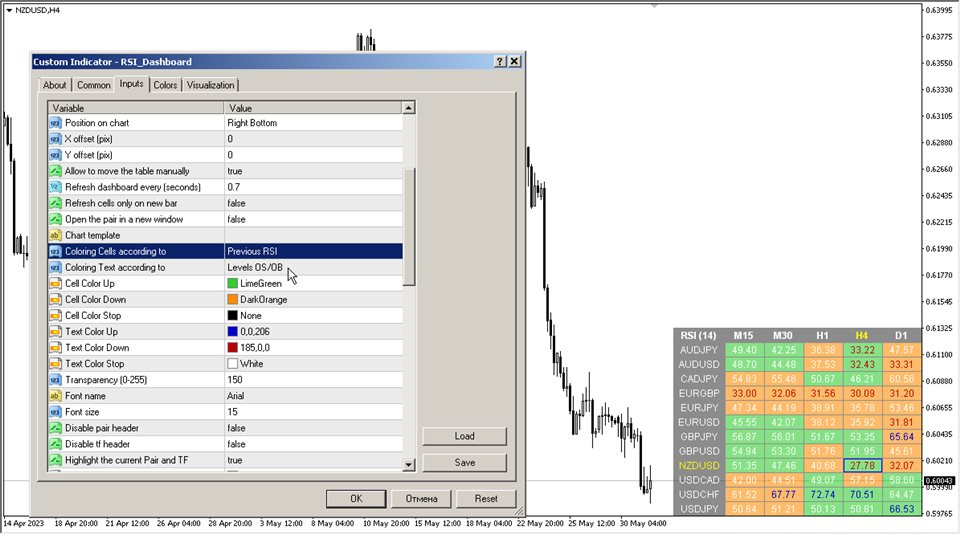Click the NZDUSD pair label in dashboard
Viewport: 960px width, 534px height.
(x=699, y=465)
